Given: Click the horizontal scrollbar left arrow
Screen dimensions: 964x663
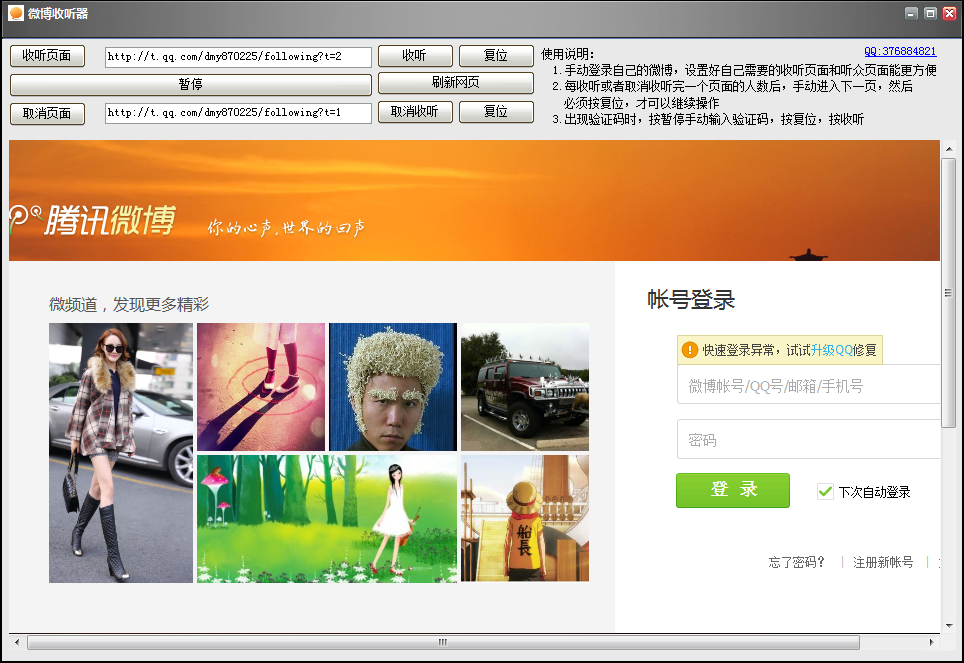Looking at the screenshot, I should click(x=17, y=642).
